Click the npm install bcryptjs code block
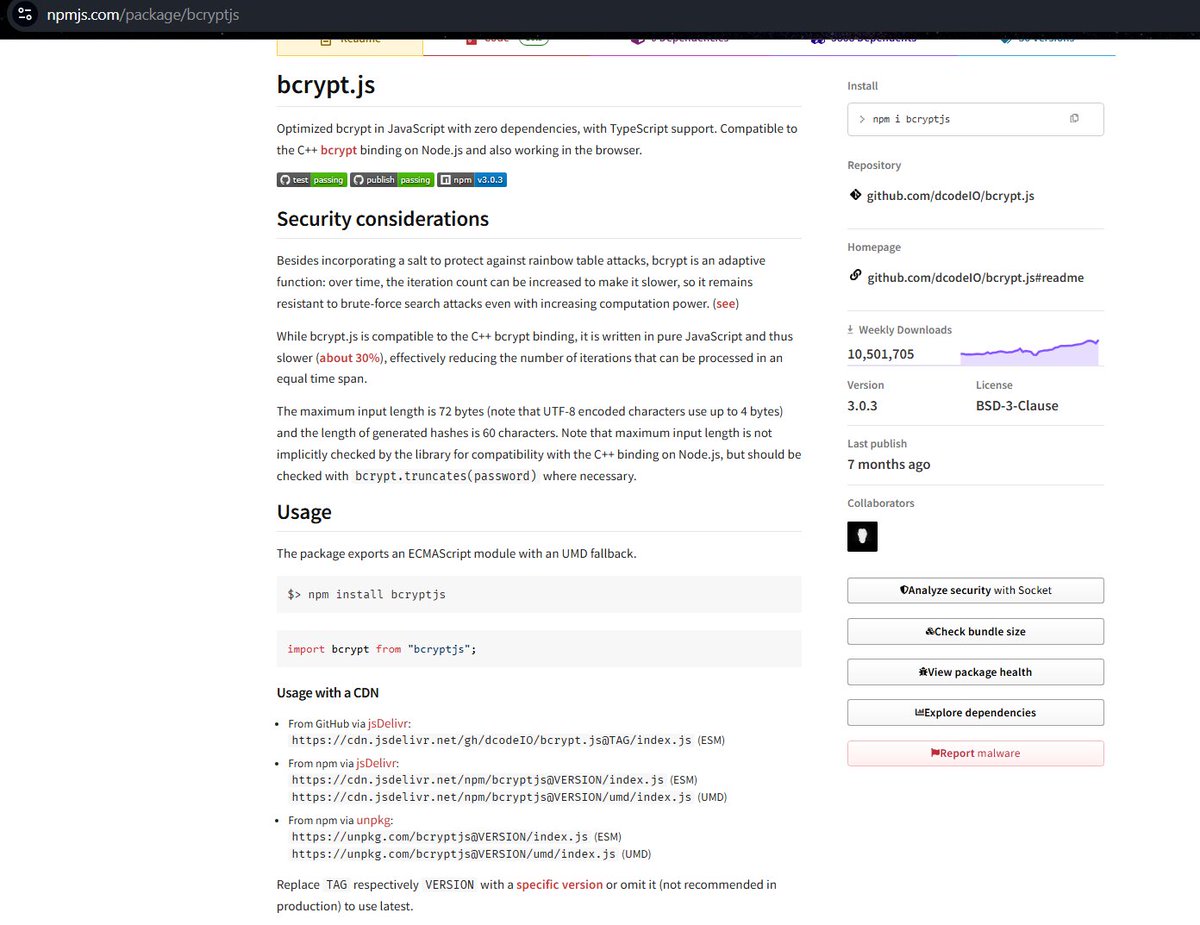 point(539,594)
